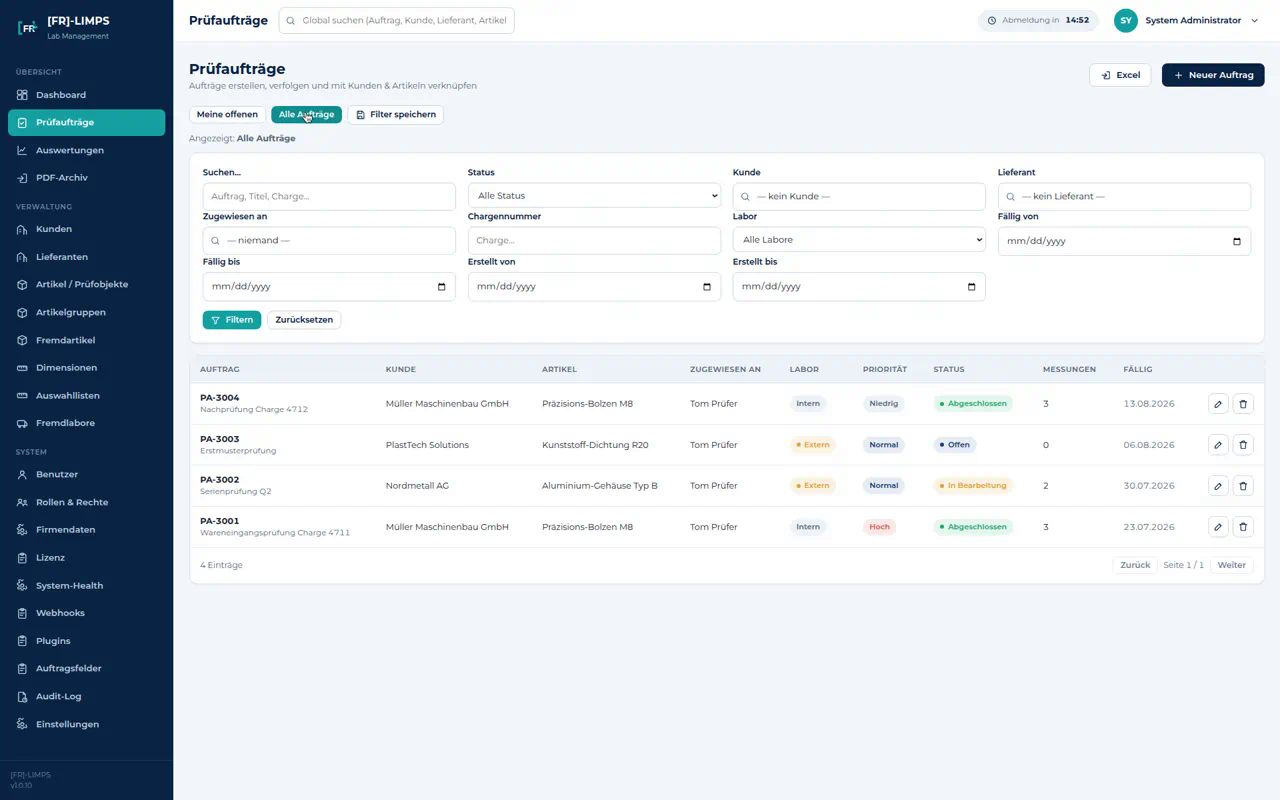Click the Suchen Auftrag, Titel, Charge field
This screenshot has height=800, width=1280.
[x=329, y=196]
